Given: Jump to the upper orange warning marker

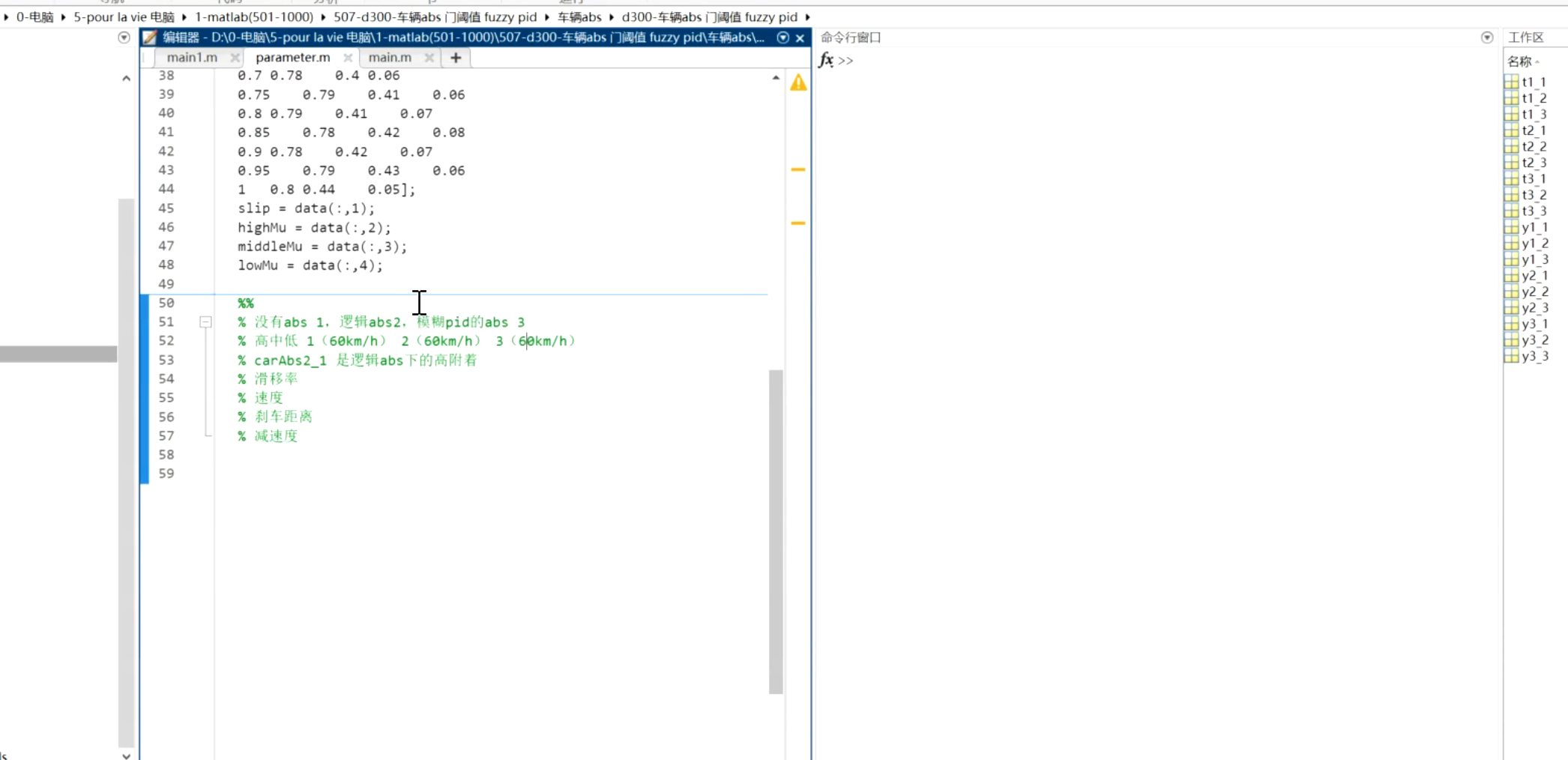Looking at the screenshot, I should point(798,169).
